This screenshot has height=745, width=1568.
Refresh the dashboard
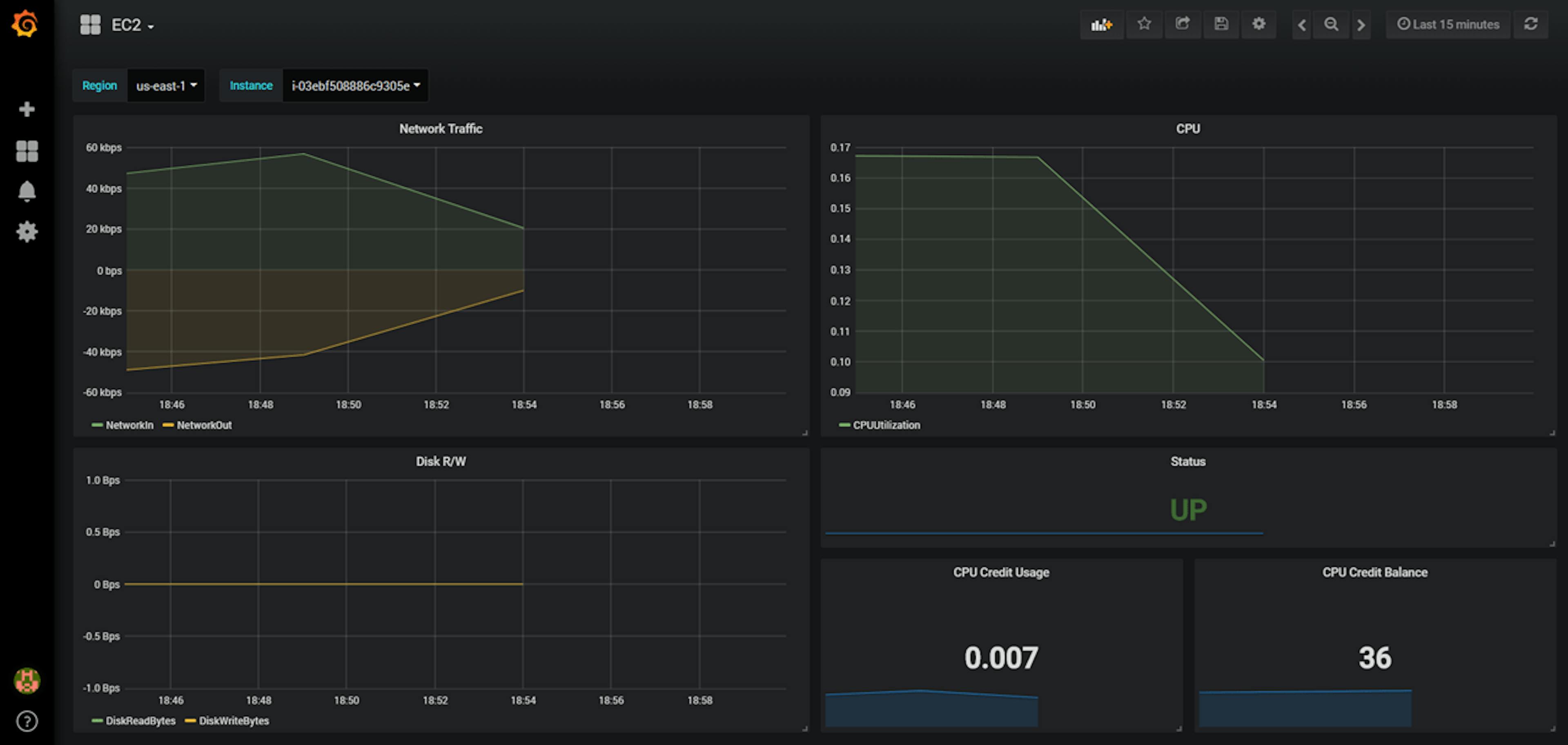point(1531,25)
